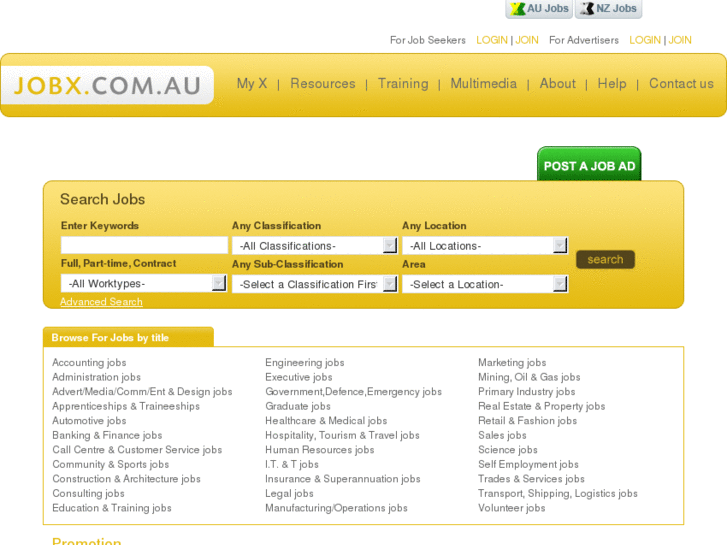This screenshot has width=727, height=545.
Task: Browse Education & Training jobs
Action: pos(112,508)
